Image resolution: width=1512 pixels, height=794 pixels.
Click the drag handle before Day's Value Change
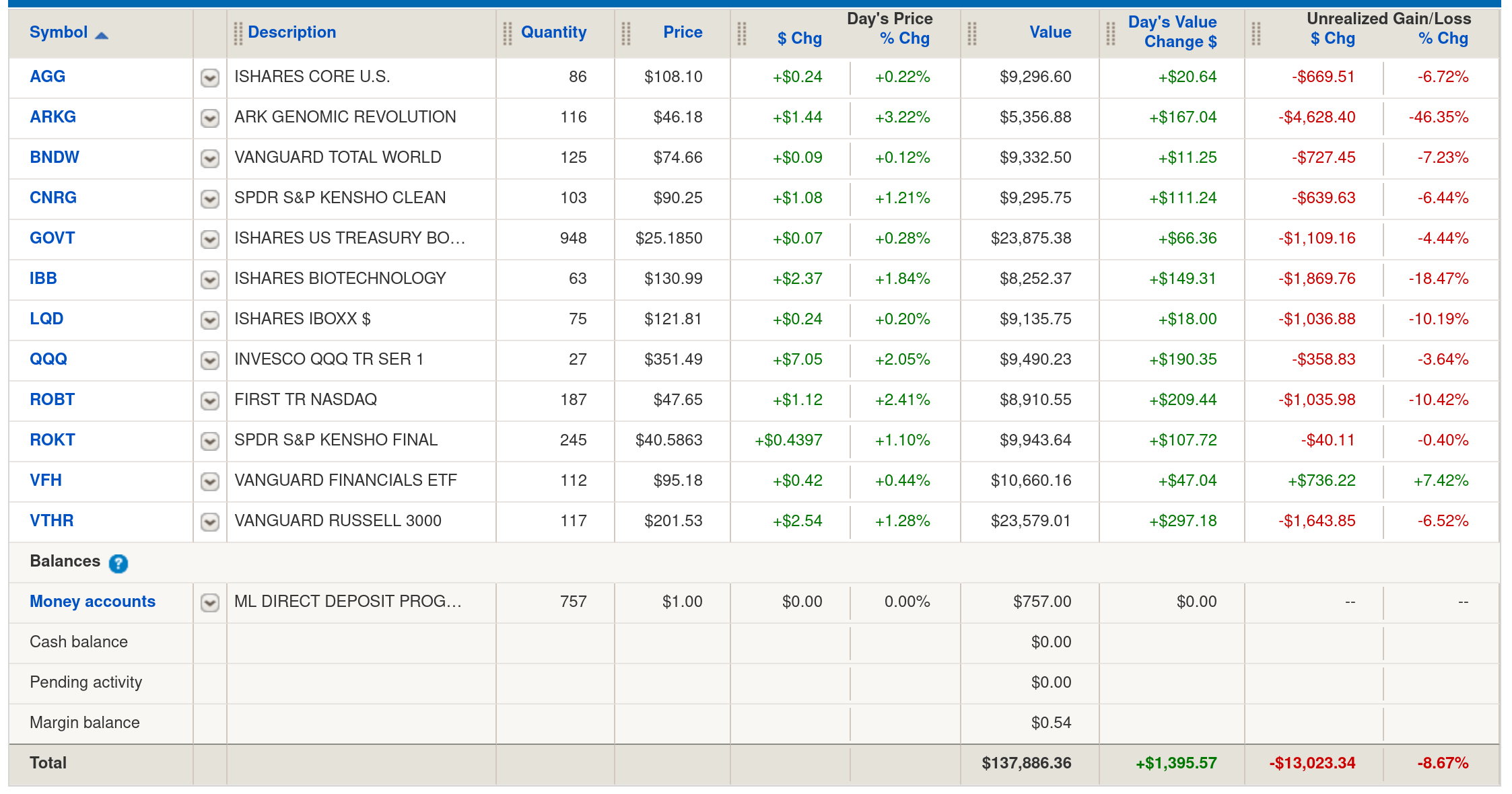(1111, 33)
